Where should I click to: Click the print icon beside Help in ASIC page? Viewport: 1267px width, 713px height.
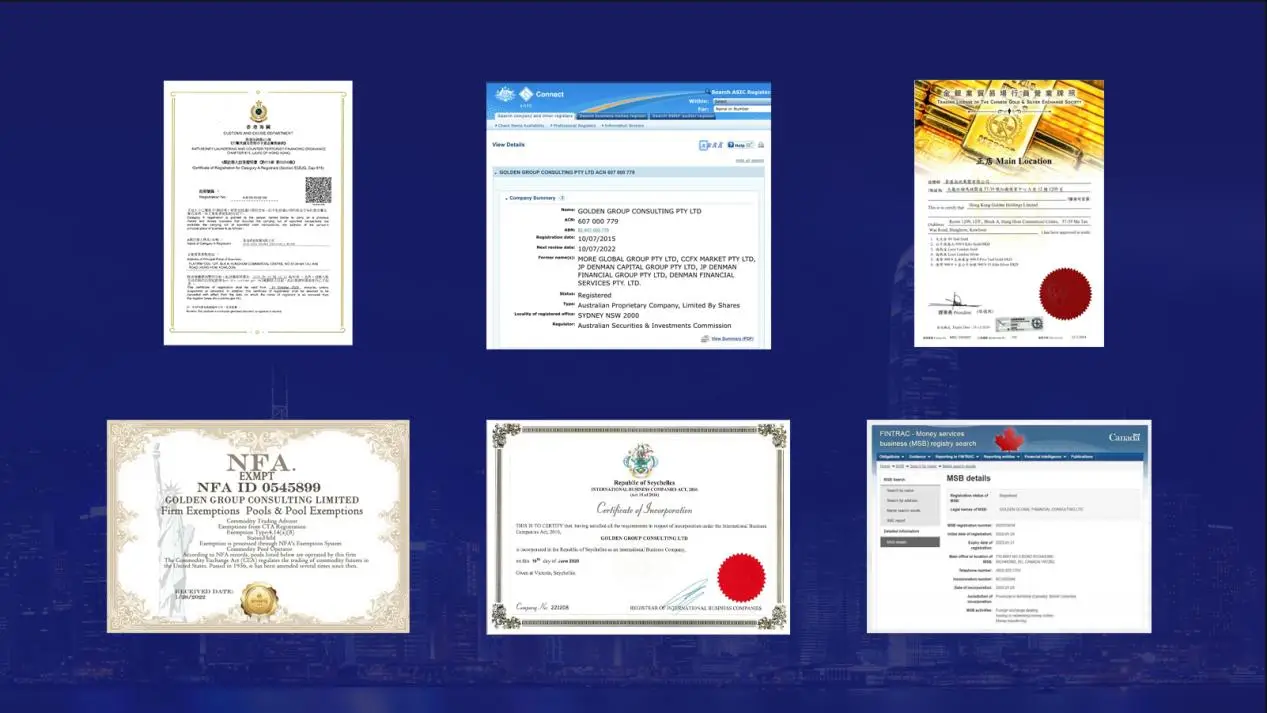click(761, 145)
